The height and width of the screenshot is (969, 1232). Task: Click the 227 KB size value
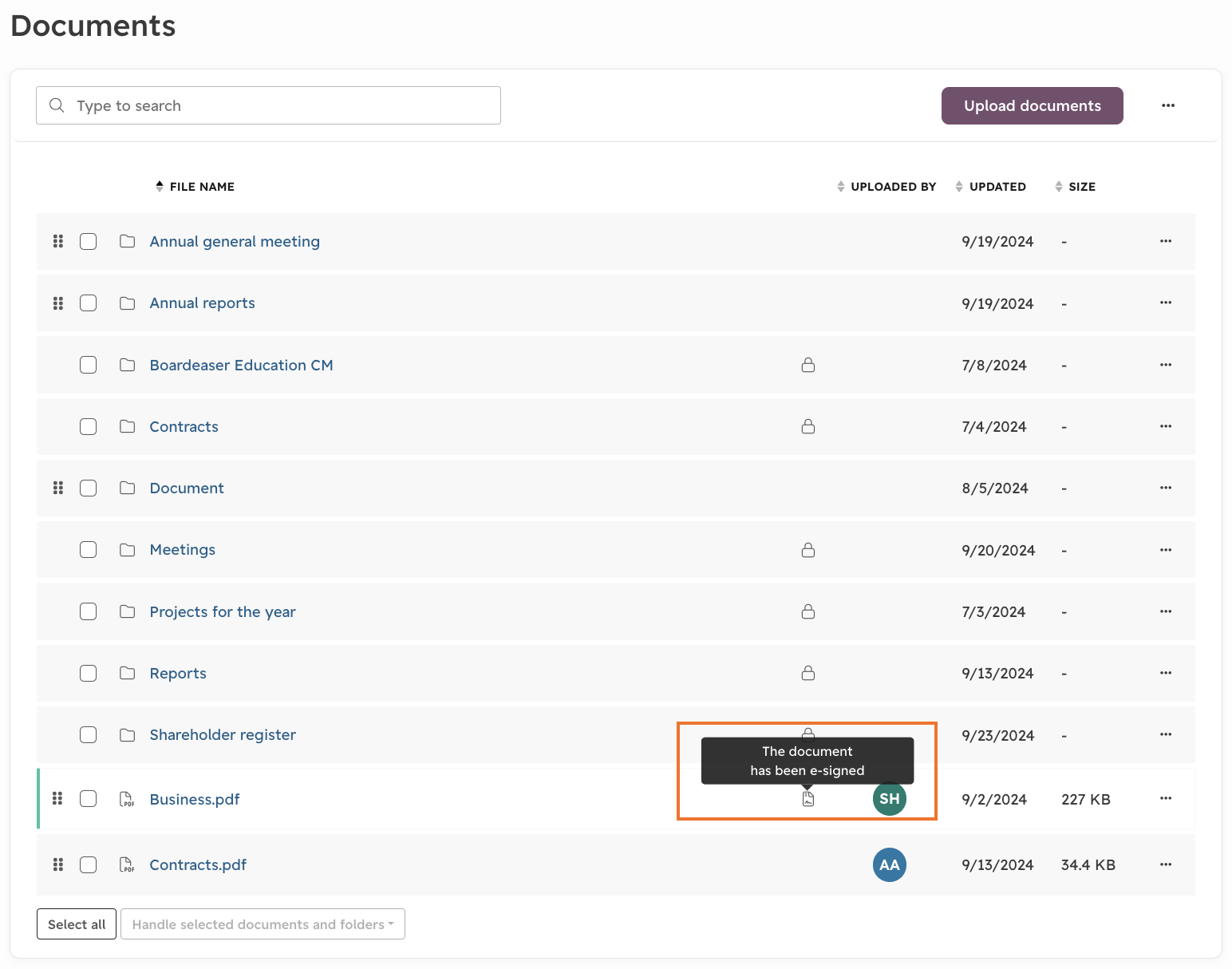click(x=1086, y=799)
